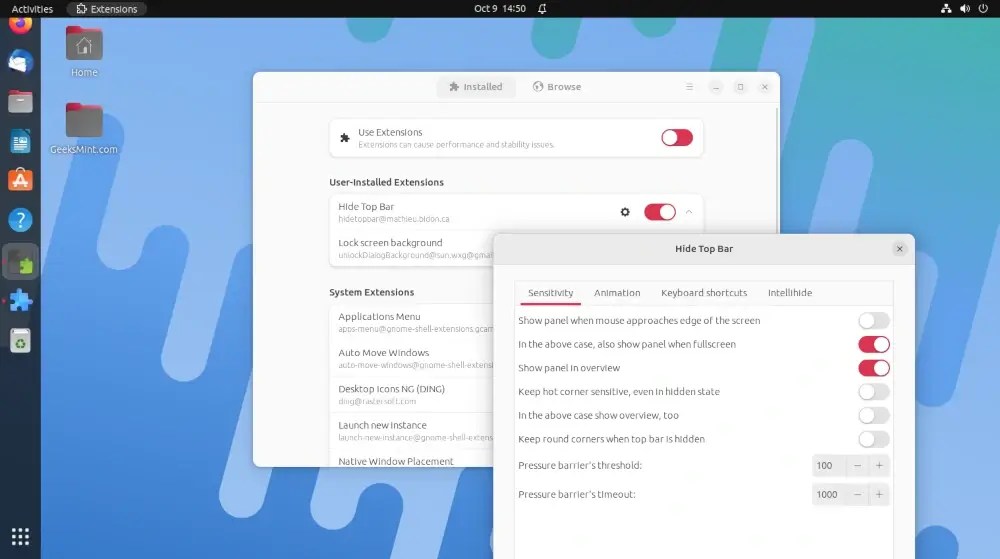Image resolution: width=1000 pixels, height=559 pixels.
Task: Switch to the Sensitivity tab
Action: click(x=550, y=293)
